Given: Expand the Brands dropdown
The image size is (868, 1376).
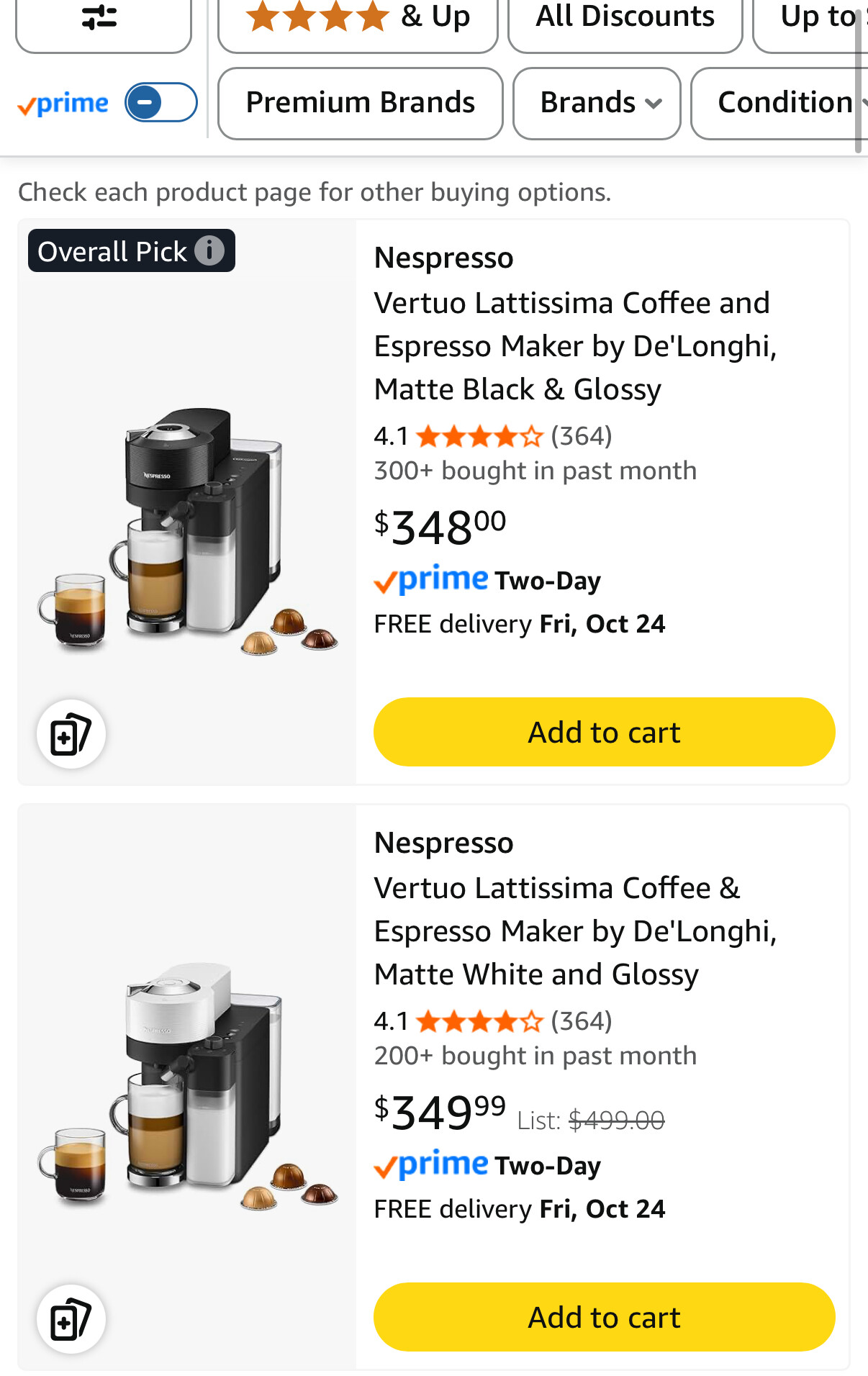Looking at the screenshot, I should tap(597, 103).
